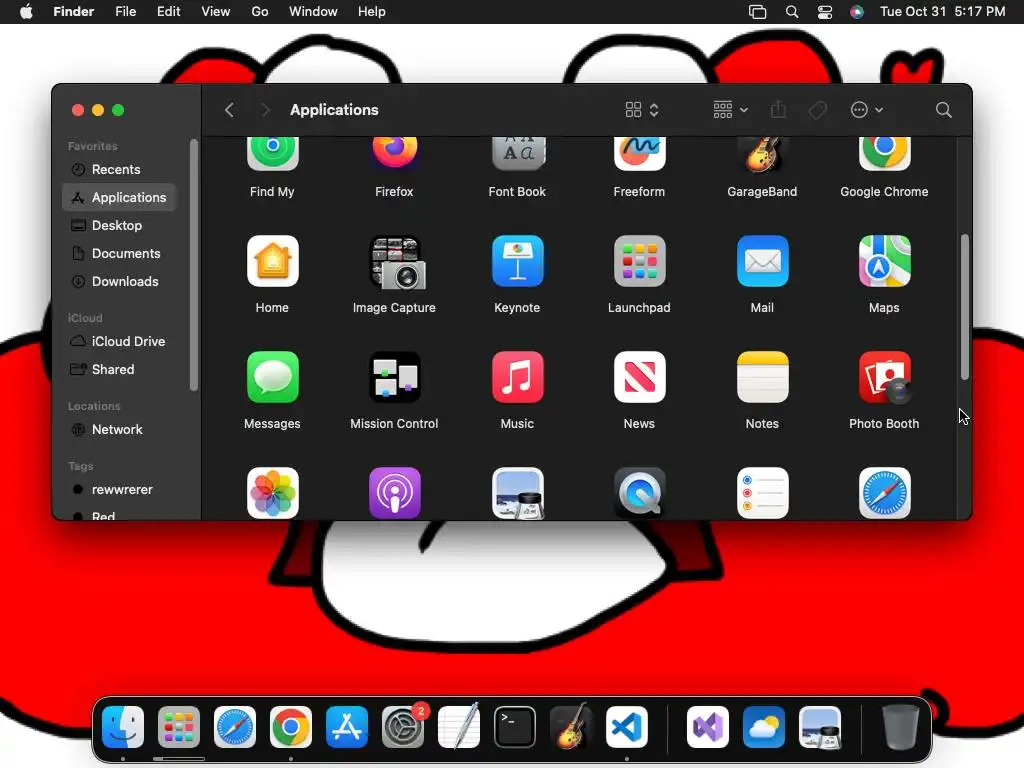
Task: Select Documents in the sidebar
Action: click(x=119, y=253)
